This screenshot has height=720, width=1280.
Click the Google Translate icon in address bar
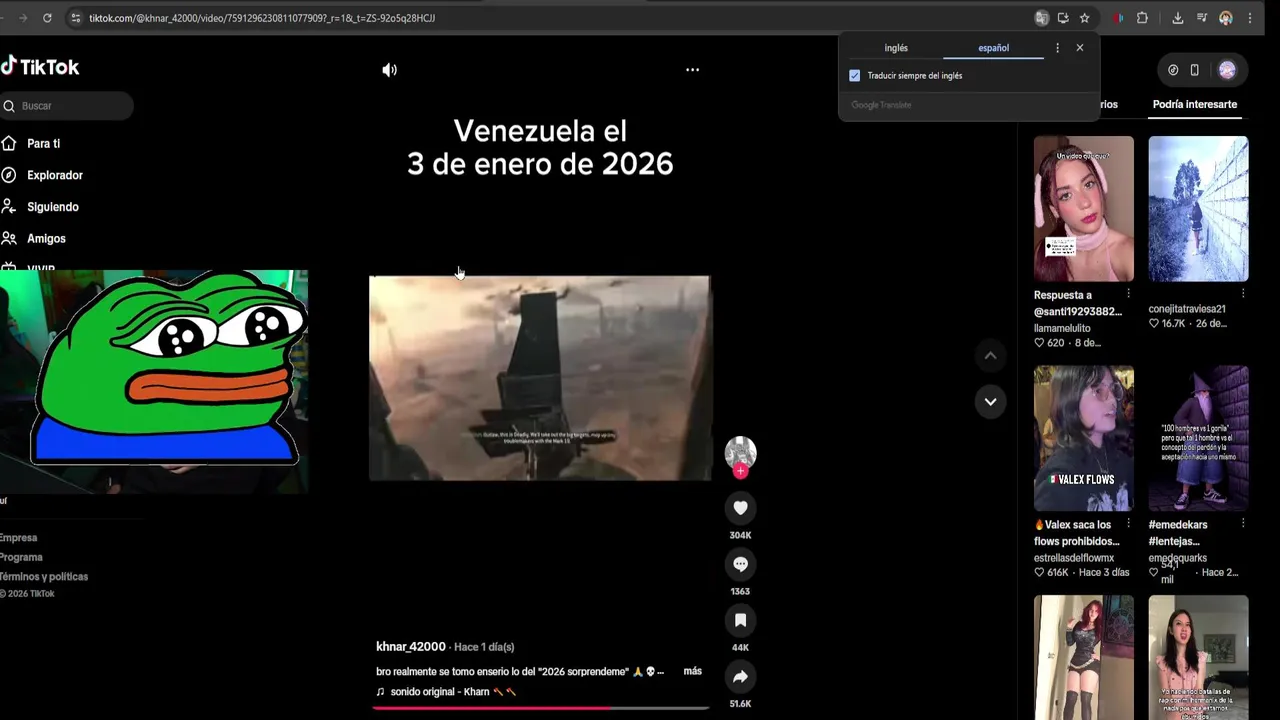1041,18
